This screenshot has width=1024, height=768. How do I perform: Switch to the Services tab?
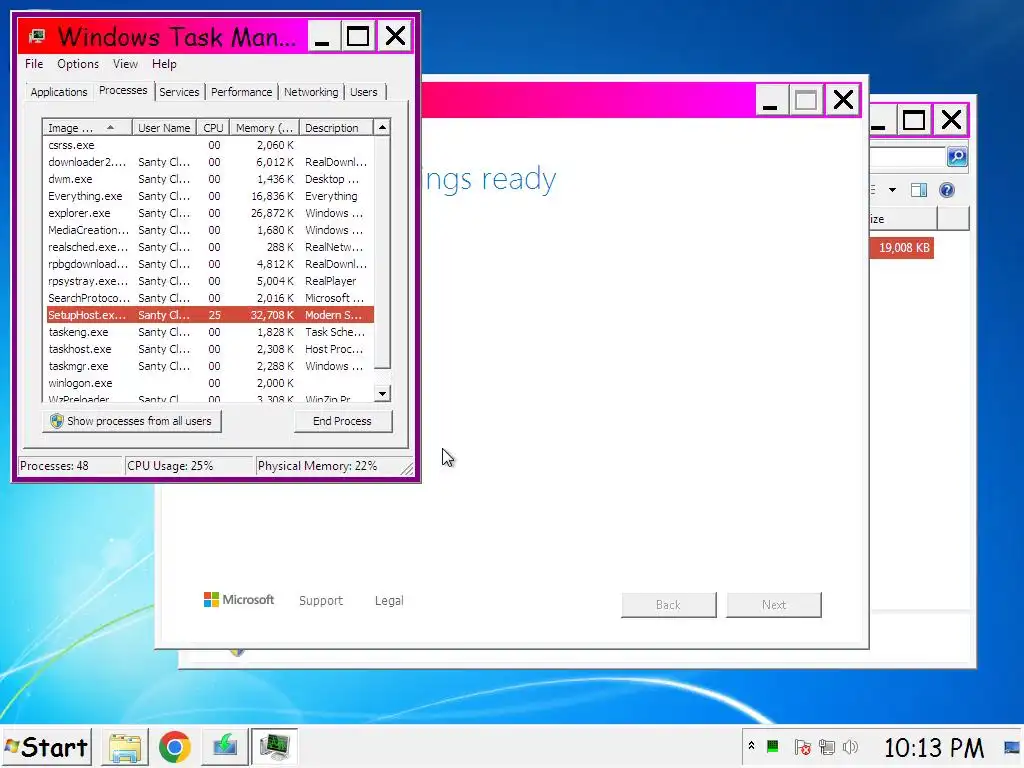pyautogui.click(x=179, y=92)
